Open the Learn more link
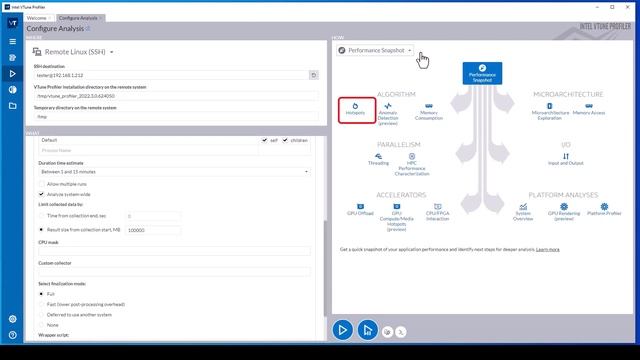Viewport: 640px width, 360px height. [x=547, y=249]
